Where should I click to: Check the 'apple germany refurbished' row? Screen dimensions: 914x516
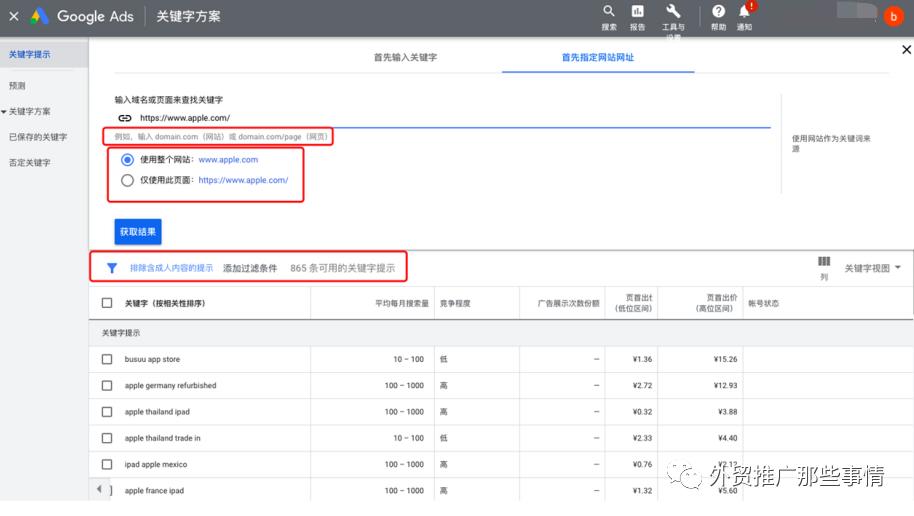[107, 385]
